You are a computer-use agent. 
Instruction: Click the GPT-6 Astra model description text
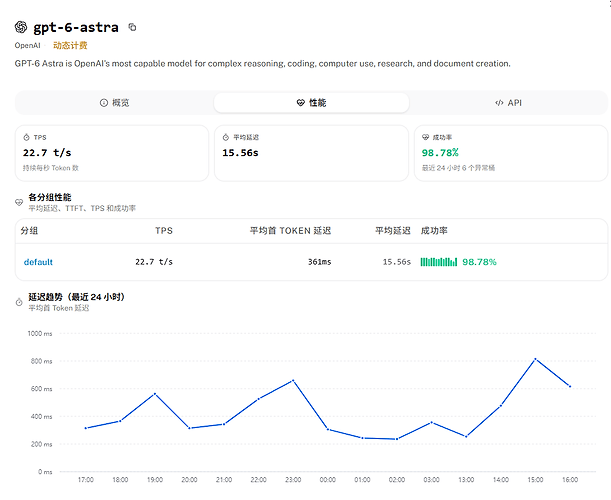coord(263,64)
